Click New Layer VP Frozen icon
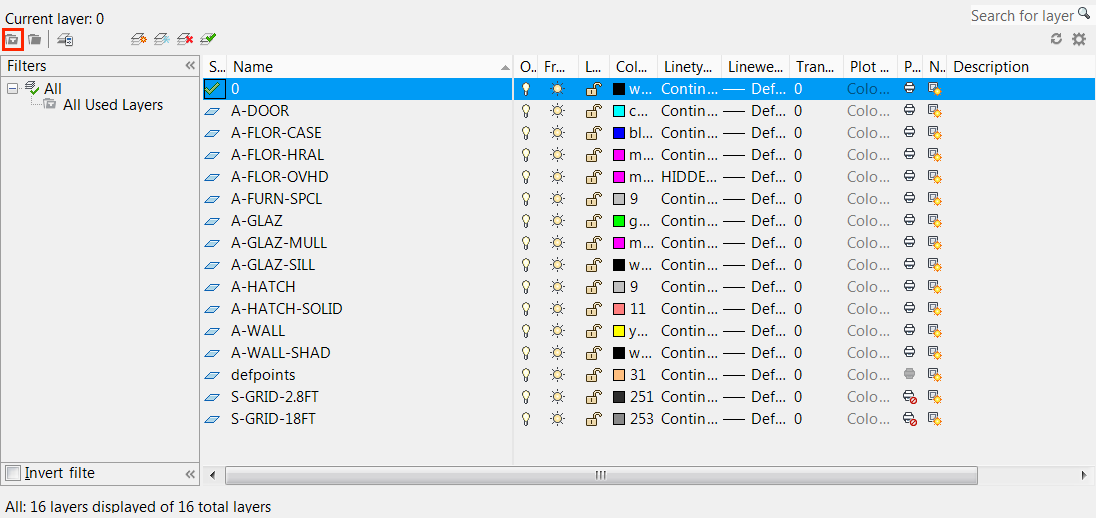Viewport: 1096px width, 518px height. pyautogui.click(x=162, y=39)
